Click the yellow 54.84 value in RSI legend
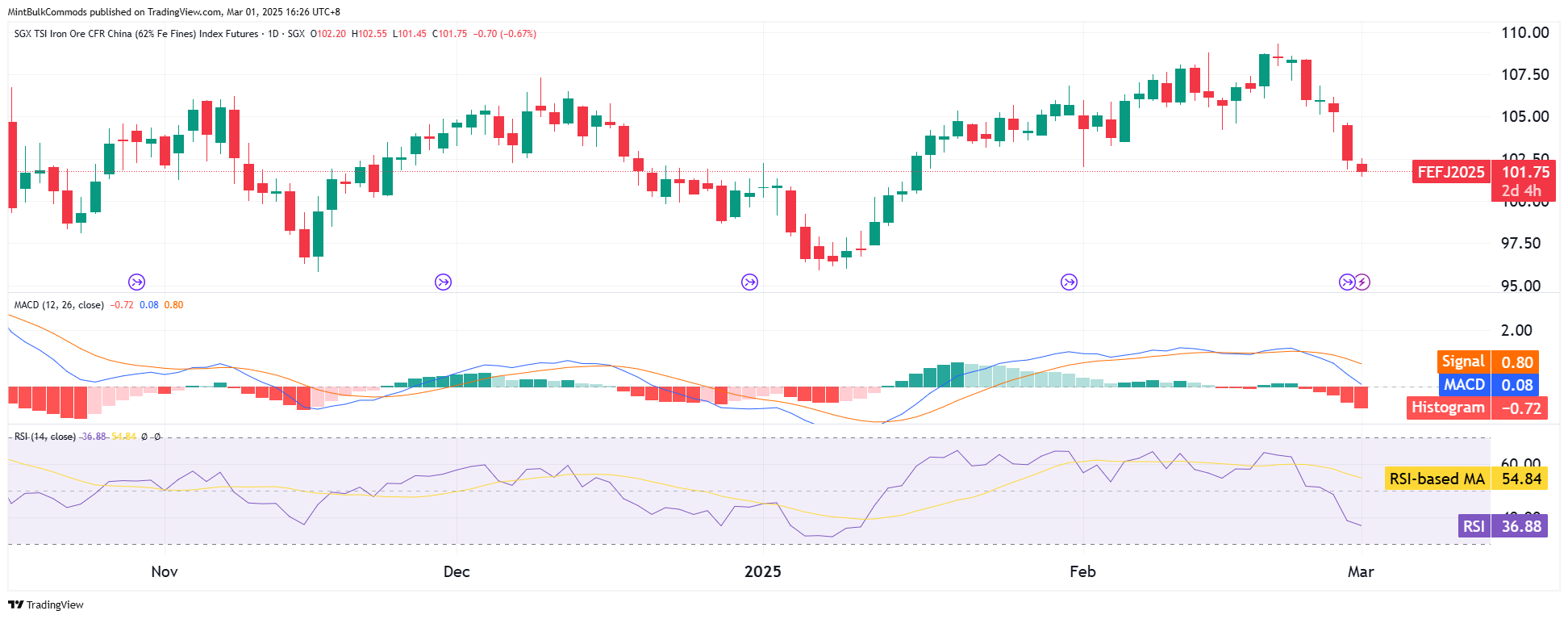1568x619 pixels. click(x=124, y=437)
